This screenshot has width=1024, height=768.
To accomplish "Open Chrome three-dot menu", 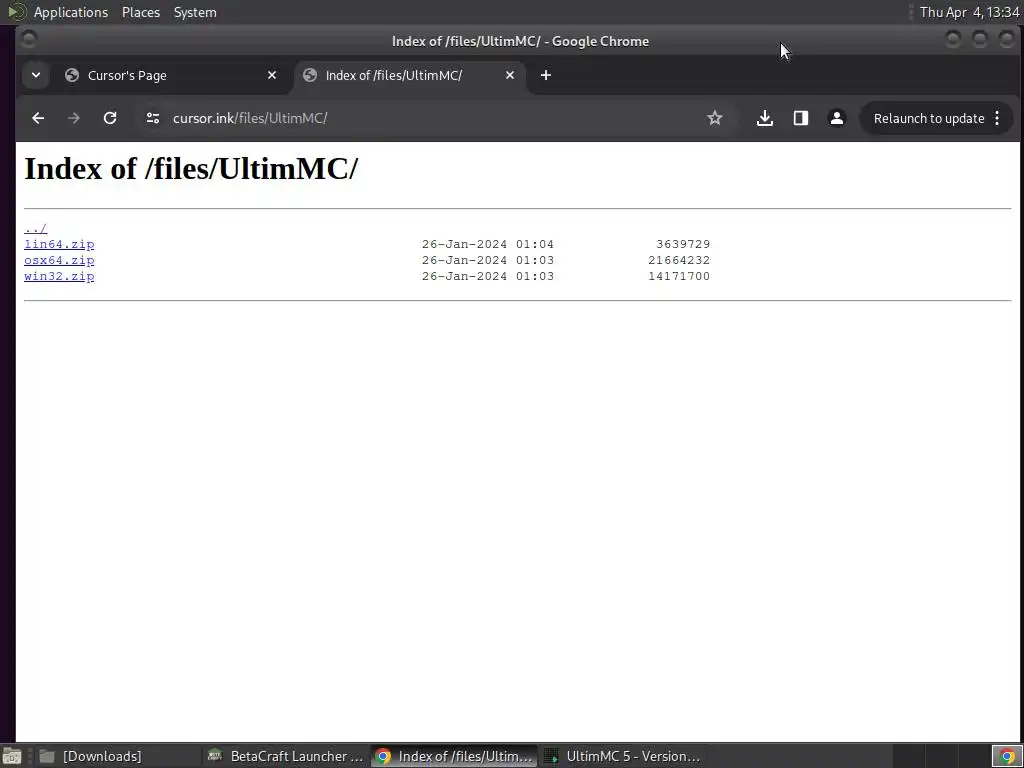I will 997,118.
